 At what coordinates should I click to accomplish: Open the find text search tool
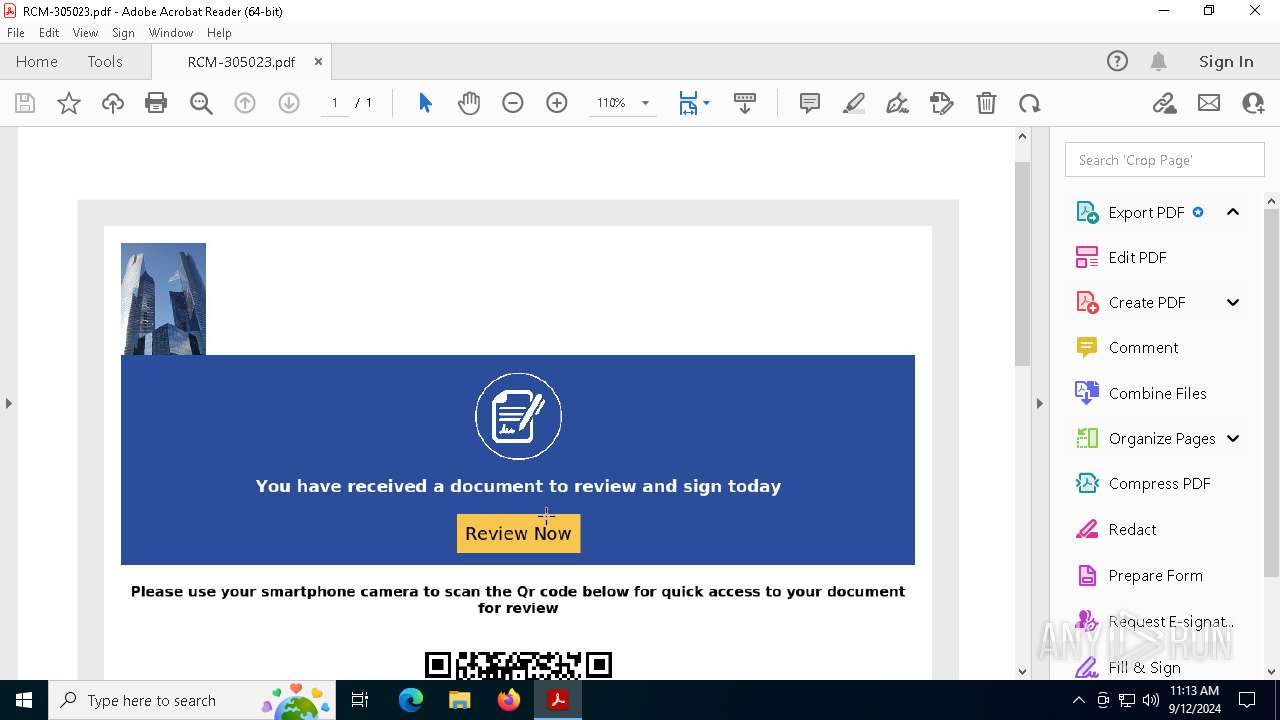coord(201,103)
